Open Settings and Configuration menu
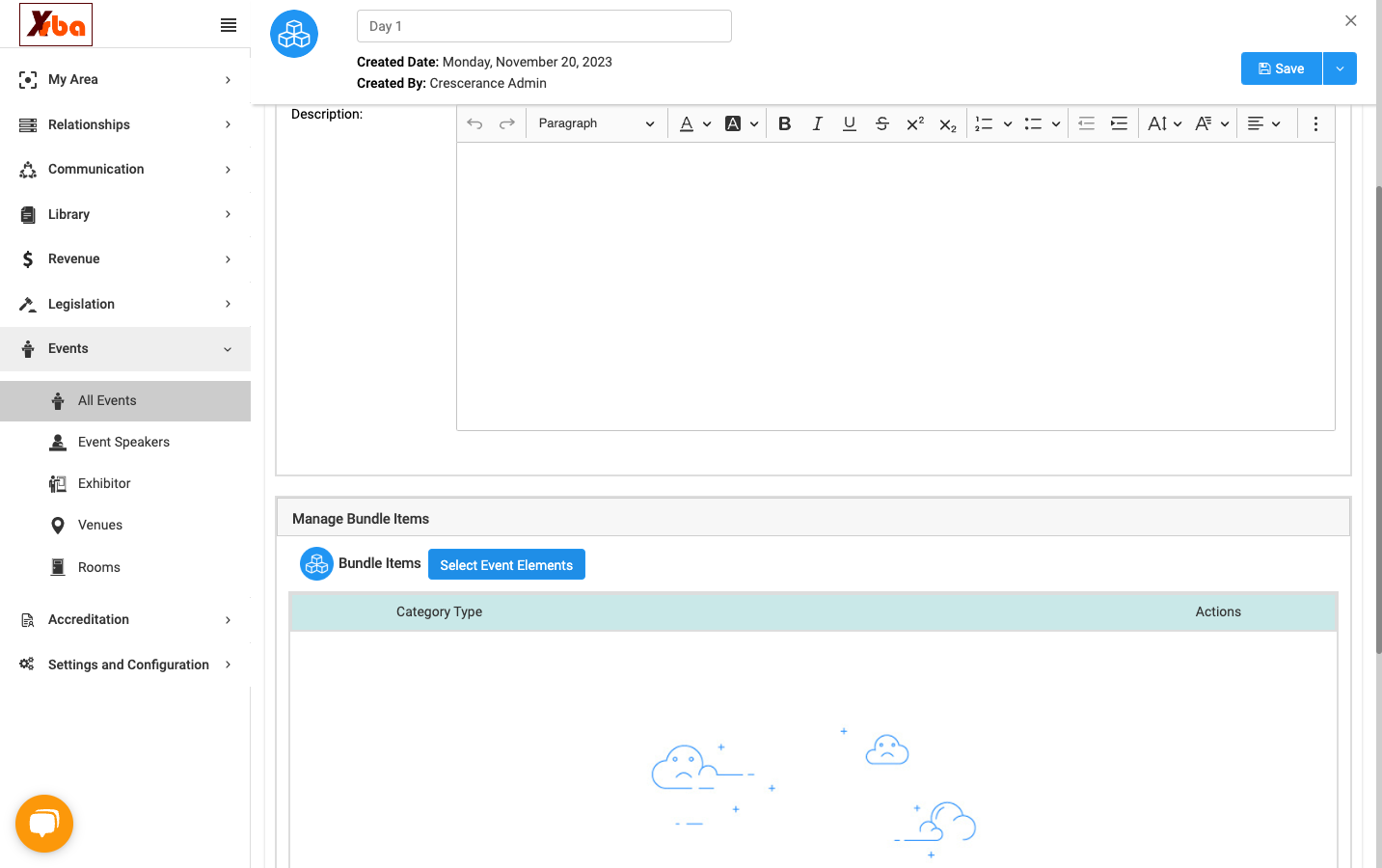Viewport: 1382px width, 868px height. pos(125,665)
